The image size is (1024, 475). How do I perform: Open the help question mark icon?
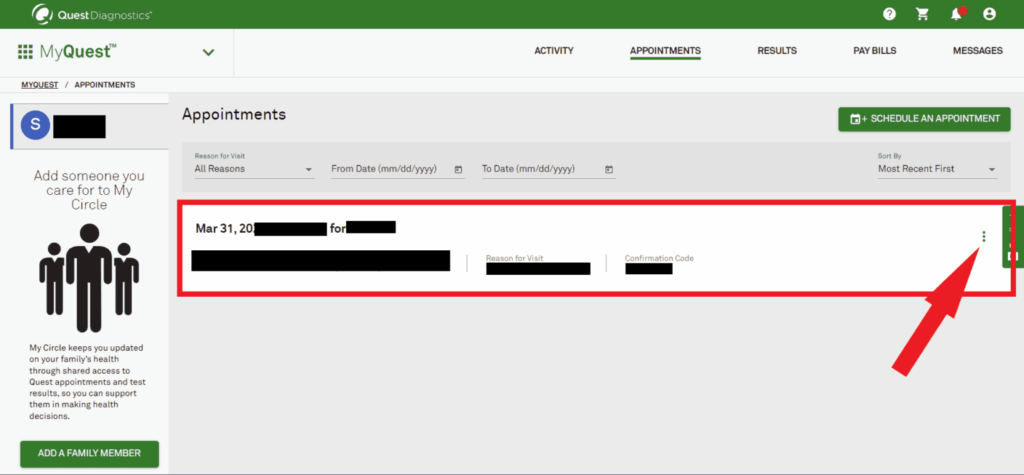coord(889,14)
